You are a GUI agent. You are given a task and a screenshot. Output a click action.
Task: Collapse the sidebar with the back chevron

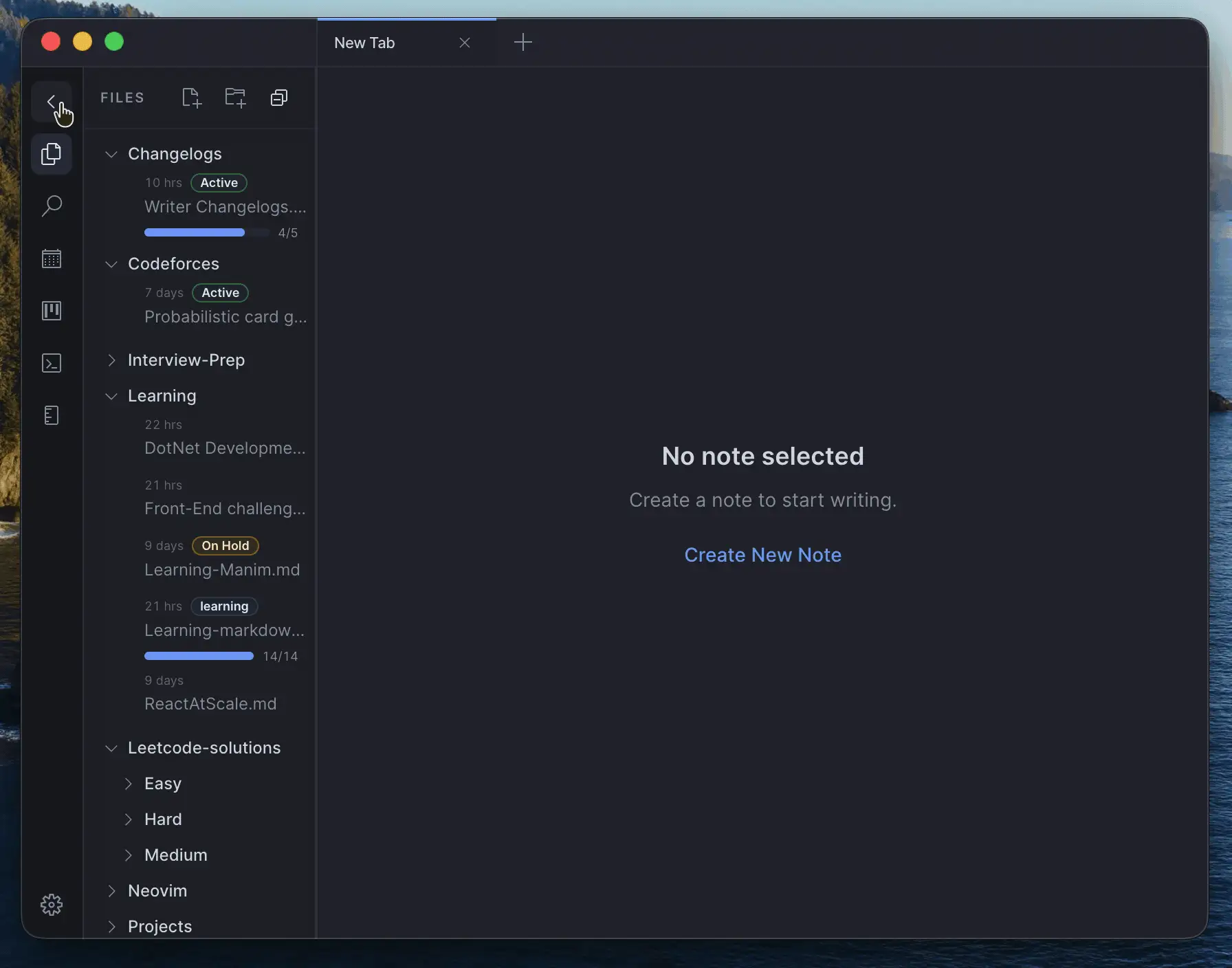52,102
